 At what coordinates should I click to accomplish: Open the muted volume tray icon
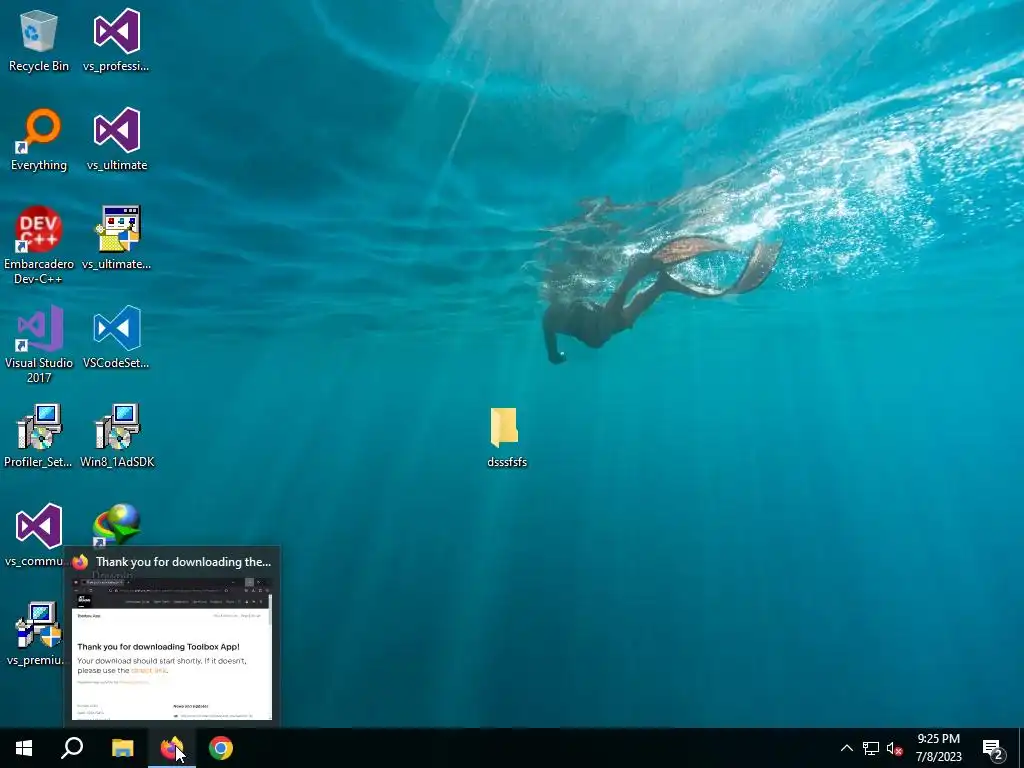pyautogui.click(x=894, y=748)
